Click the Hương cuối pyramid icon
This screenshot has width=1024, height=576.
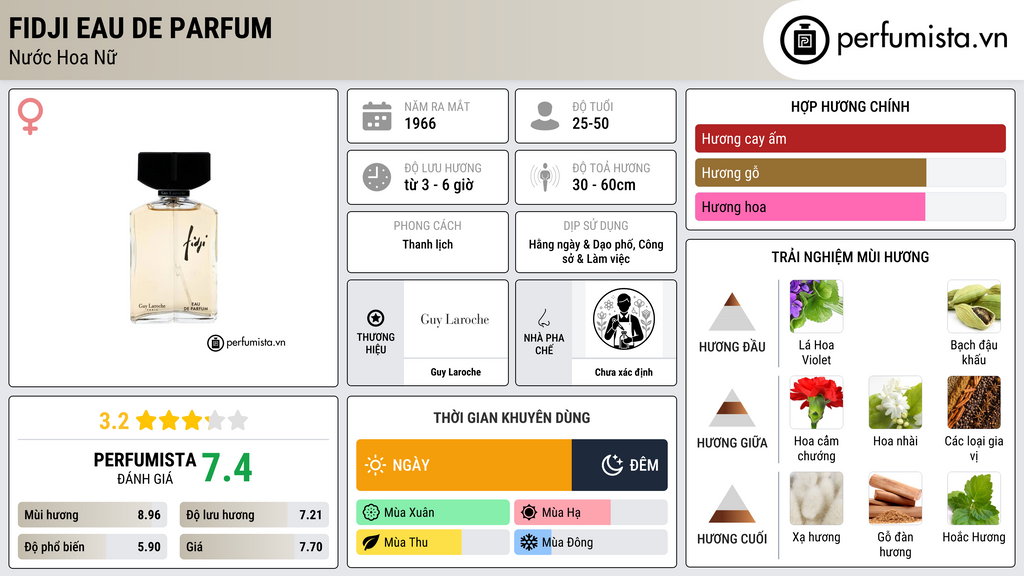pos(732,504)
